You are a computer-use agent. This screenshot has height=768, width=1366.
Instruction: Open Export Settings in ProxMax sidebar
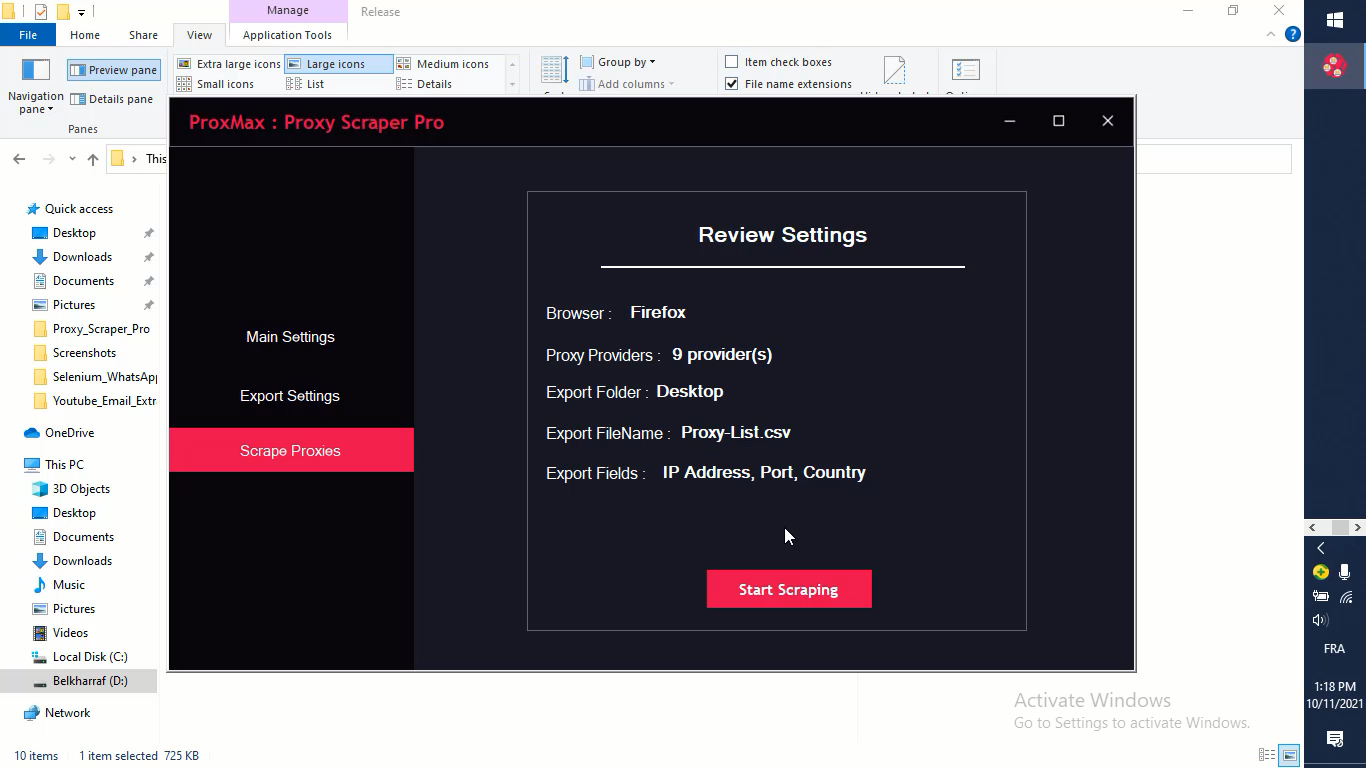[x=290, y=396]
